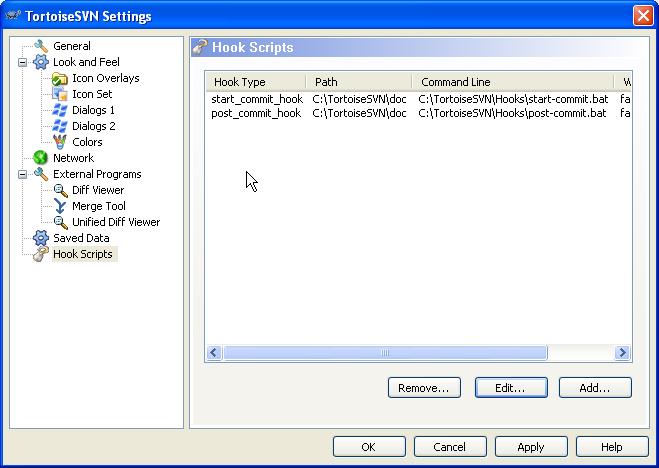Click the Merge Tool arrow icon

(60, 206)
